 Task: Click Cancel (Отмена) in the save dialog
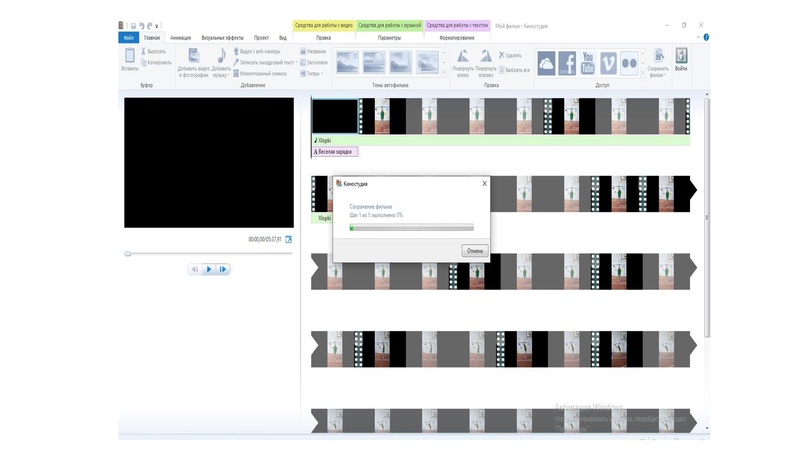475,251
